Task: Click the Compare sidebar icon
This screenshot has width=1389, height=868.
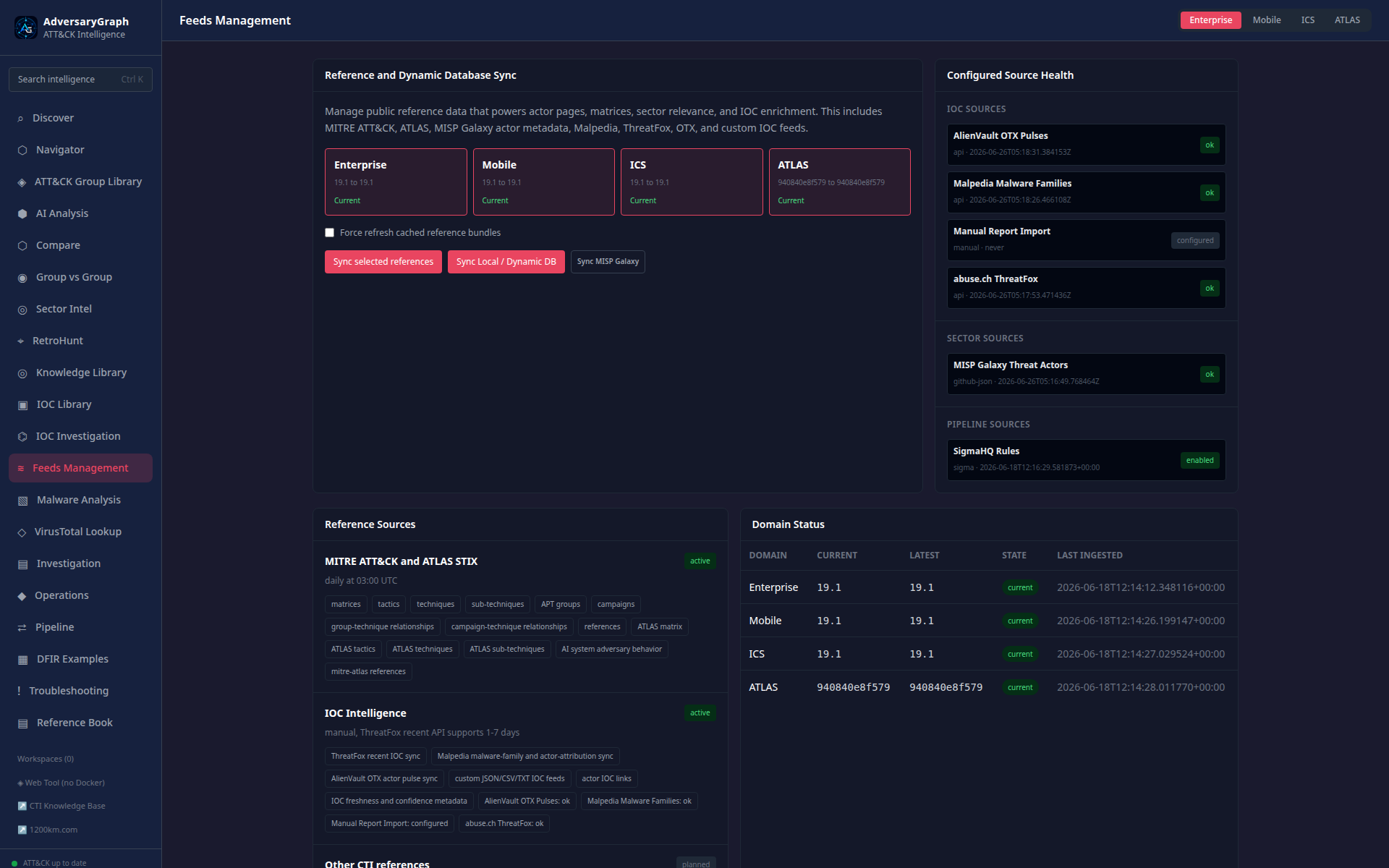Action: point(22,246)
